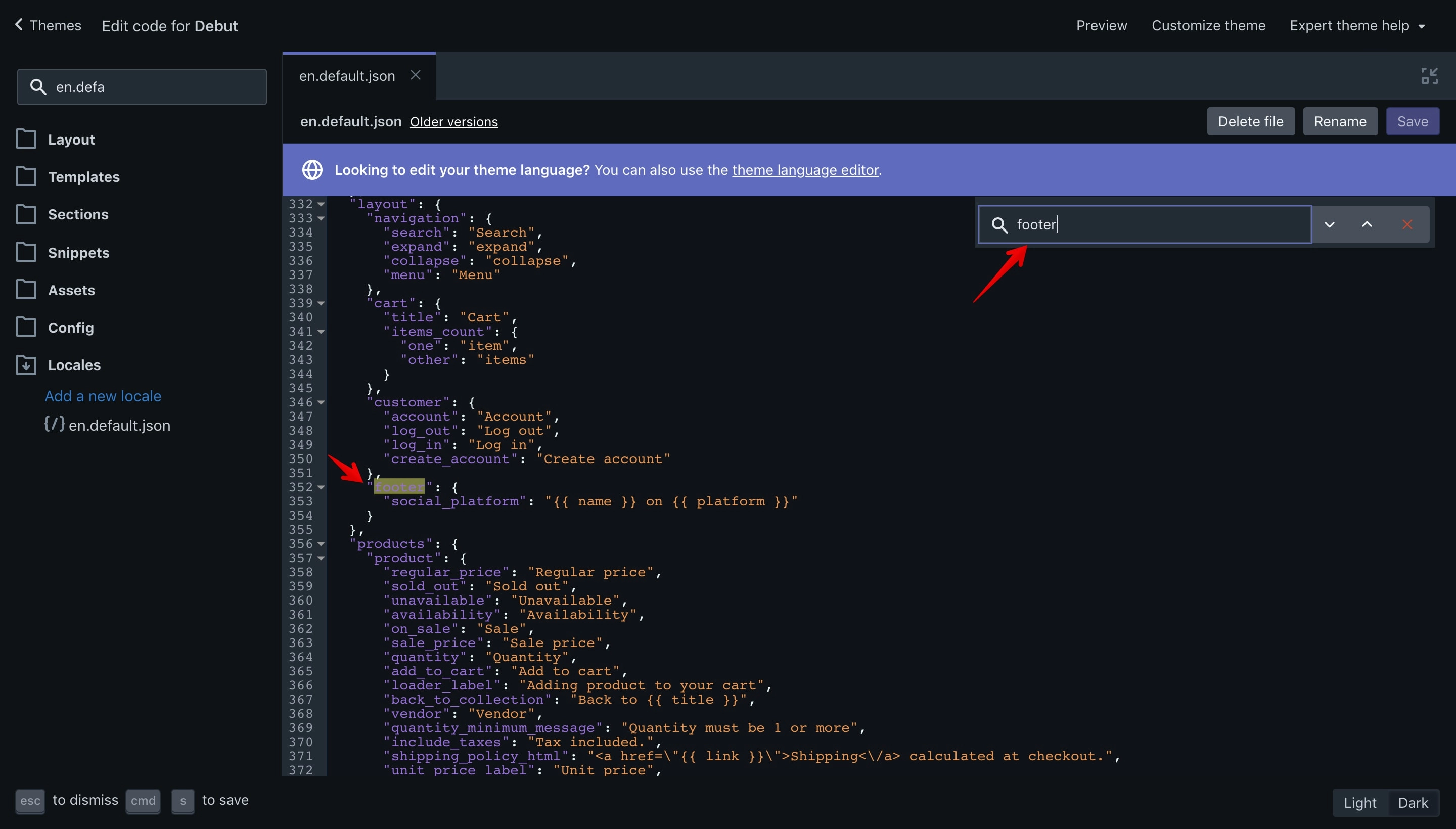Screen dimensions: 1456x829
Task: Click the cmd key hint
Action: click(143, 801)
